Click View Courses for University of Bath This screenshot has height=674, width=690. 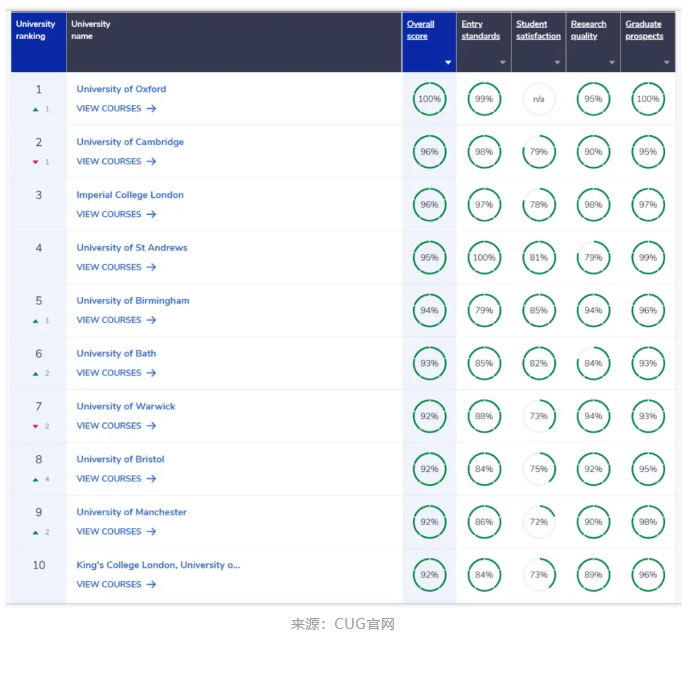pos(109,373)
